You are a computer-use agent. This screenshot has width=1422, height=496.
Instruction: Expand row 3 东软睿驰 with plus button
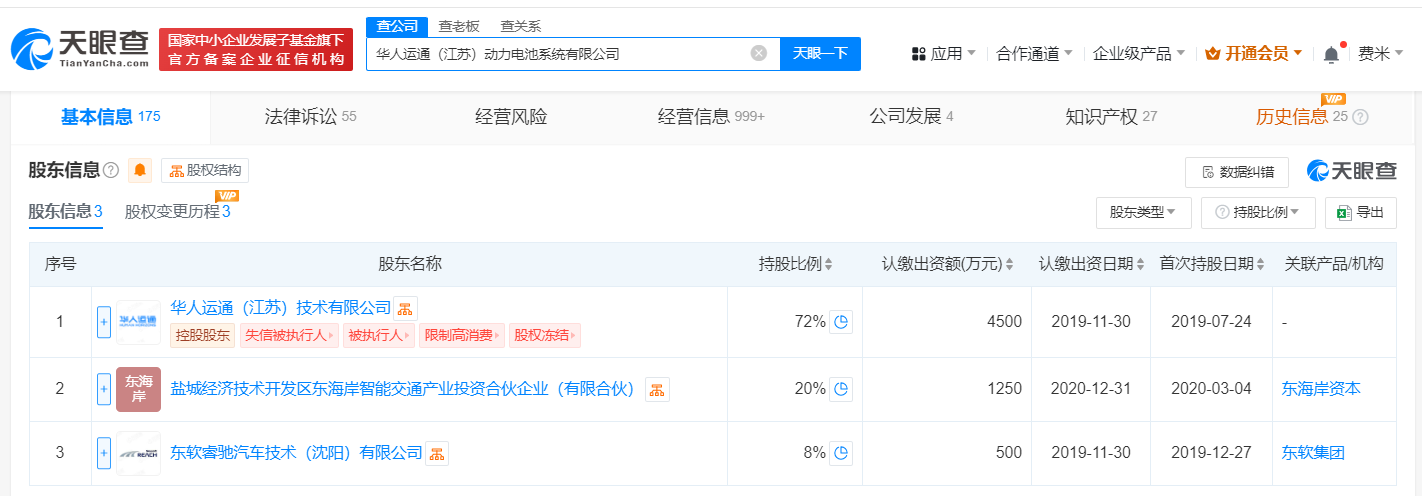point(104,453)
